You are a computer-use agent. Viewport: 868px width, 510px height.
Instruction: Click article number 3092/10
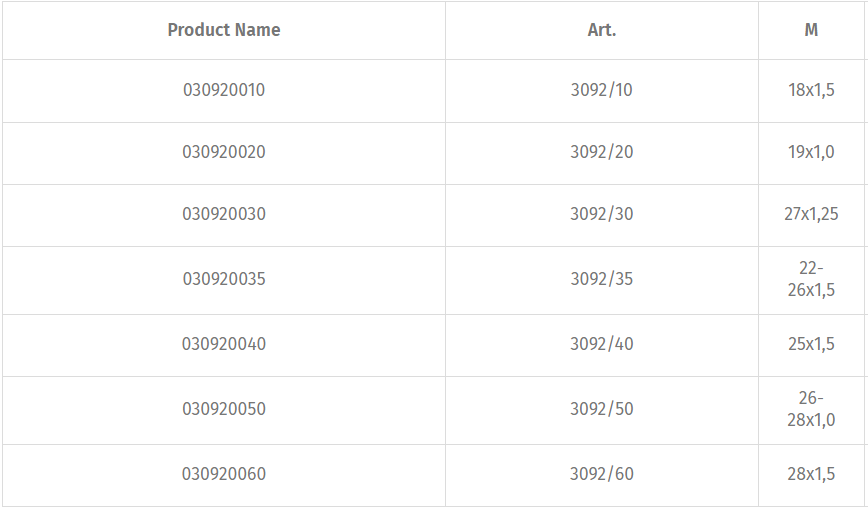point(602,90)
